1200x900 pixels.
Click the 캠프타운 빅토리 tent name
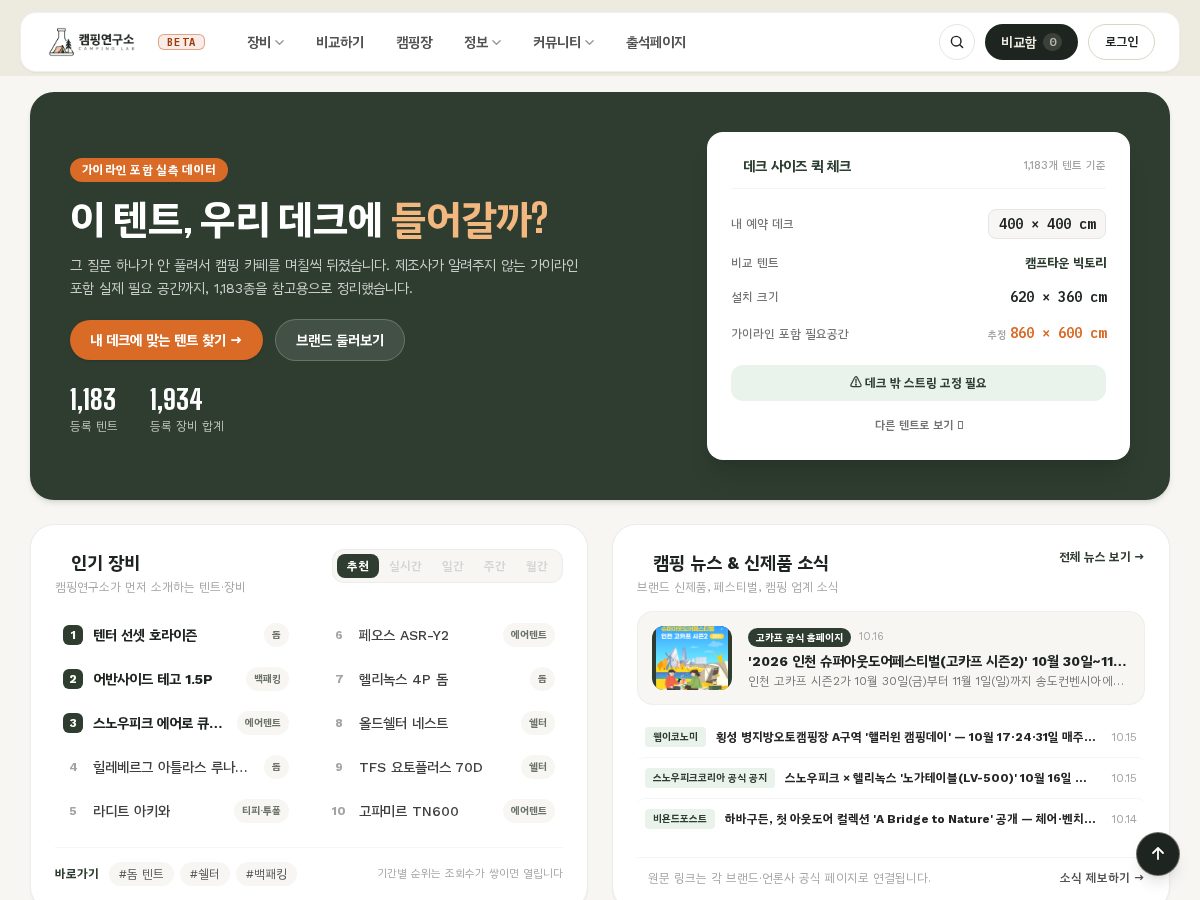[1066, 263]
